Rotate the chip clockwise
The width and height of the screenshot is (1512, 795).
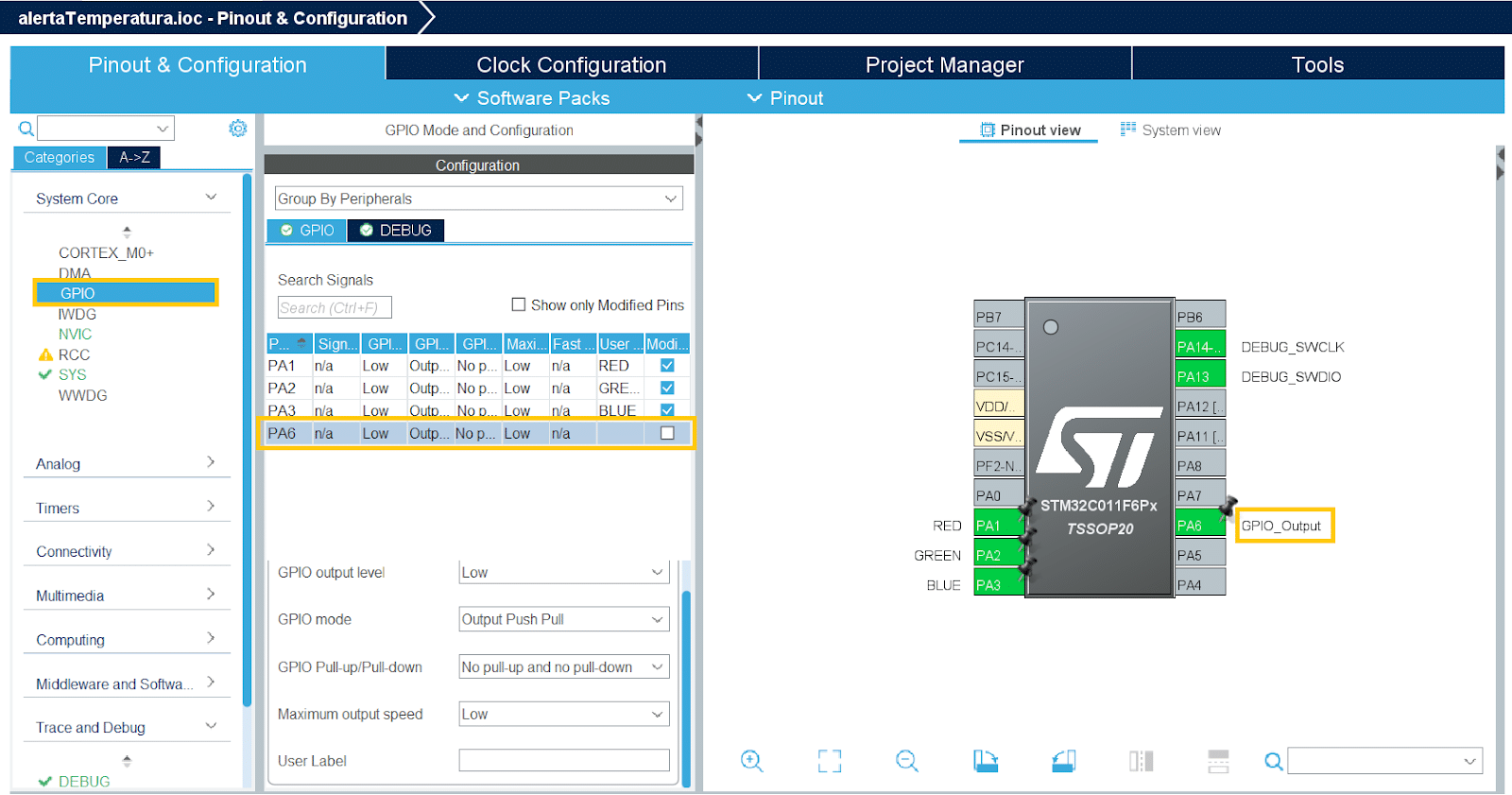[986, 761]
